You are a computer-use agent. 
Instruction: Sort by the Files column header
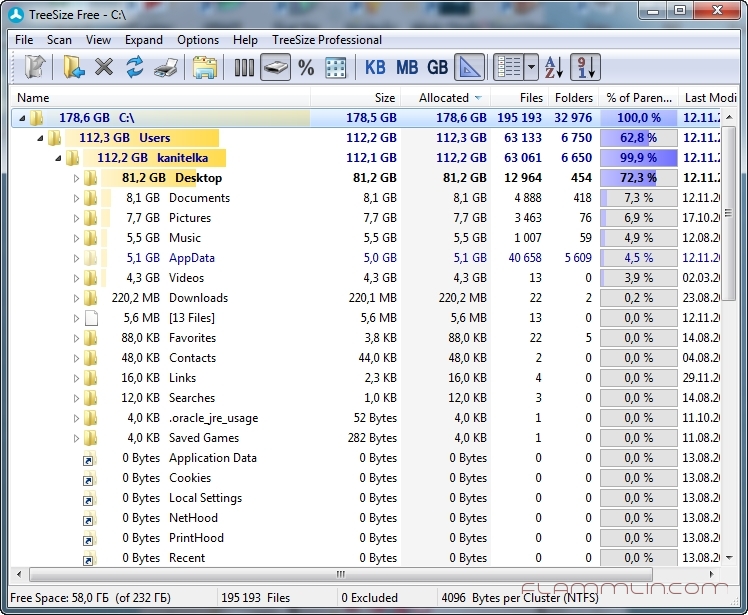click(519, 98)
